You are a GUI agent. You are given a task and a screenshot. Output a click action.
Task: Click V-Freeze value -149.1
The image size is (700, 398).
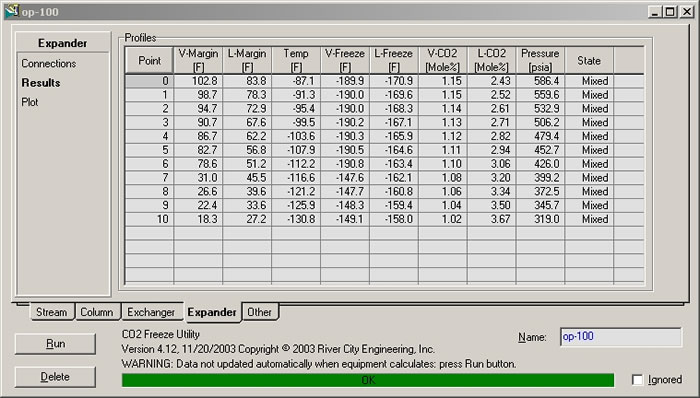coord(345,219)
